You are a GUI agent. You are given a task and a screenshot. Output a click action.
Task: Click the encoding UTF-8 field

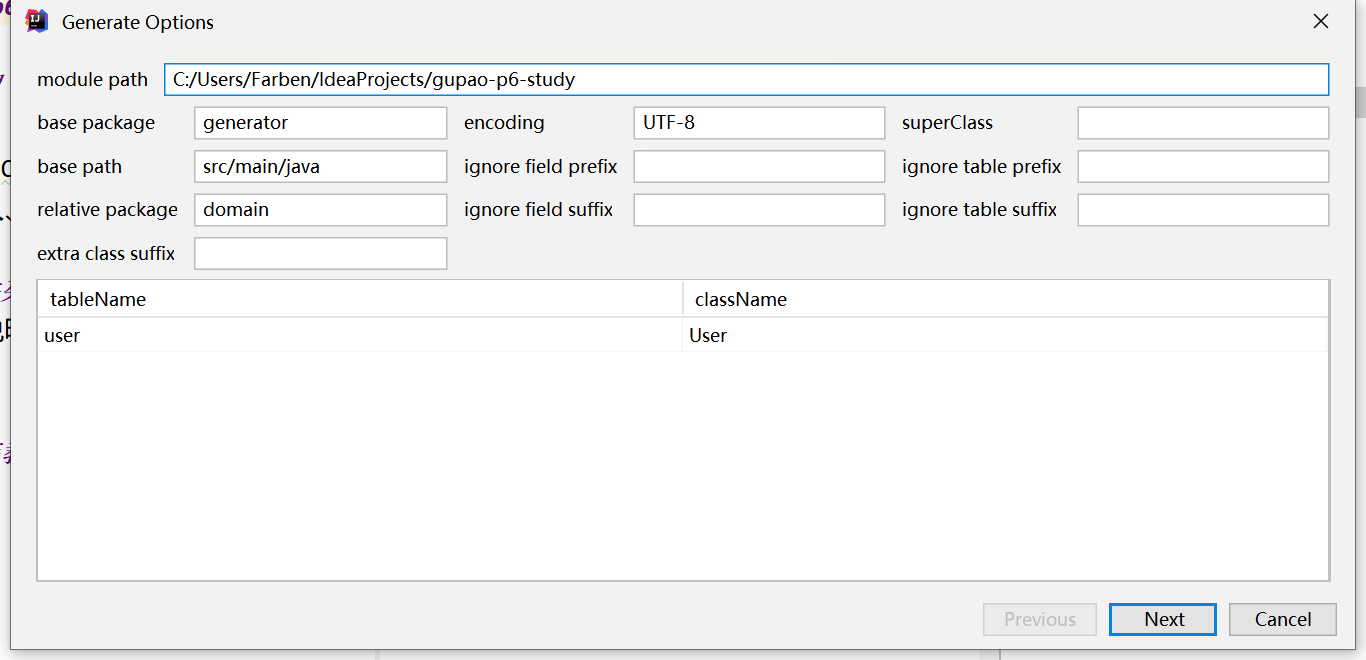tap(759, 123)
